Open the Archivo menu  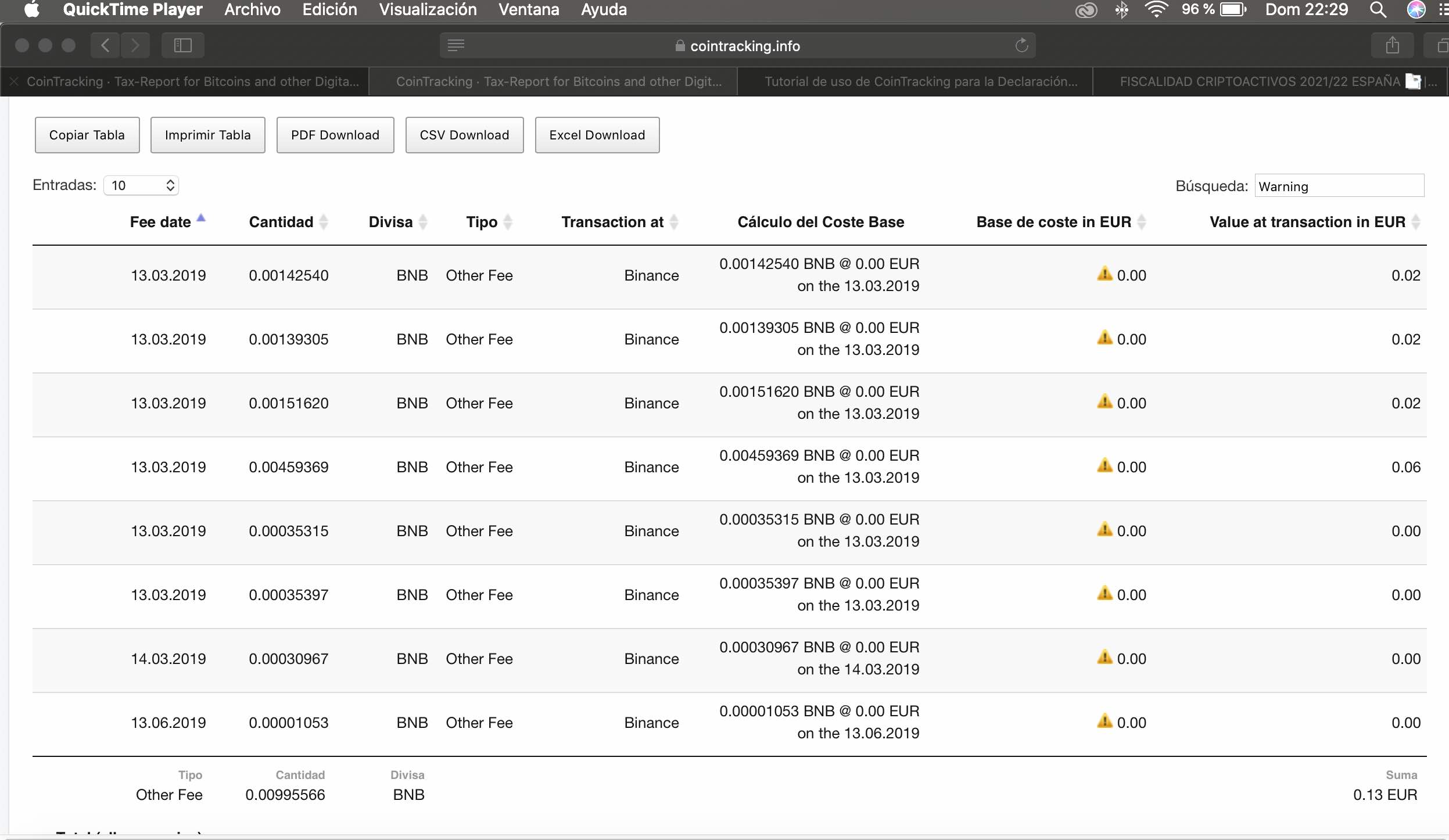[x=252, y=10]
